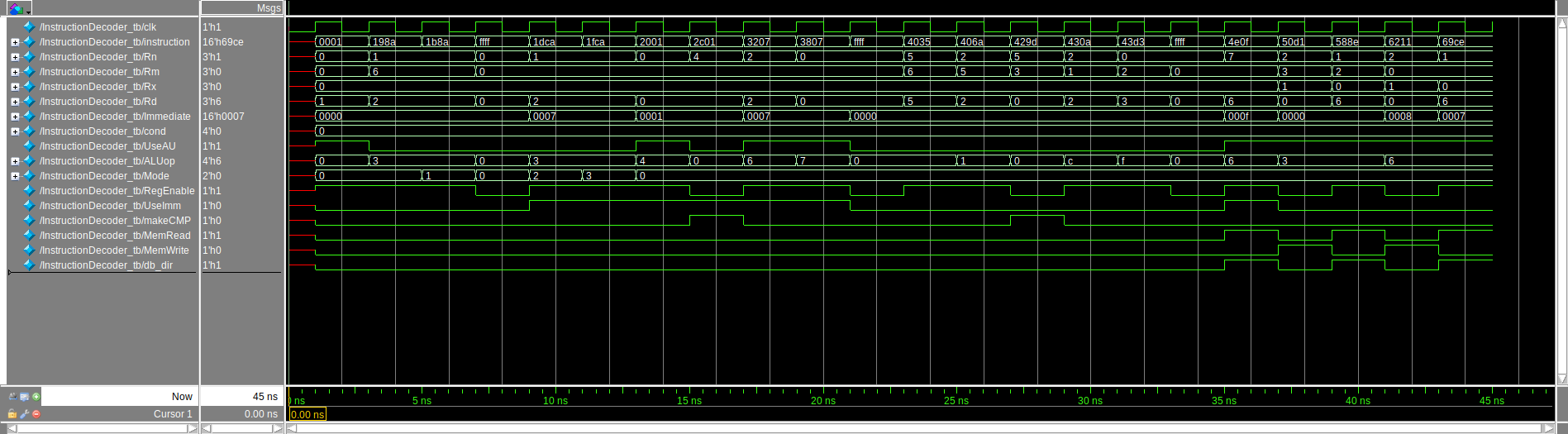Click the left arrow of values pane scrollbar
Screen dimensions: 1568x434
(207, 428)
